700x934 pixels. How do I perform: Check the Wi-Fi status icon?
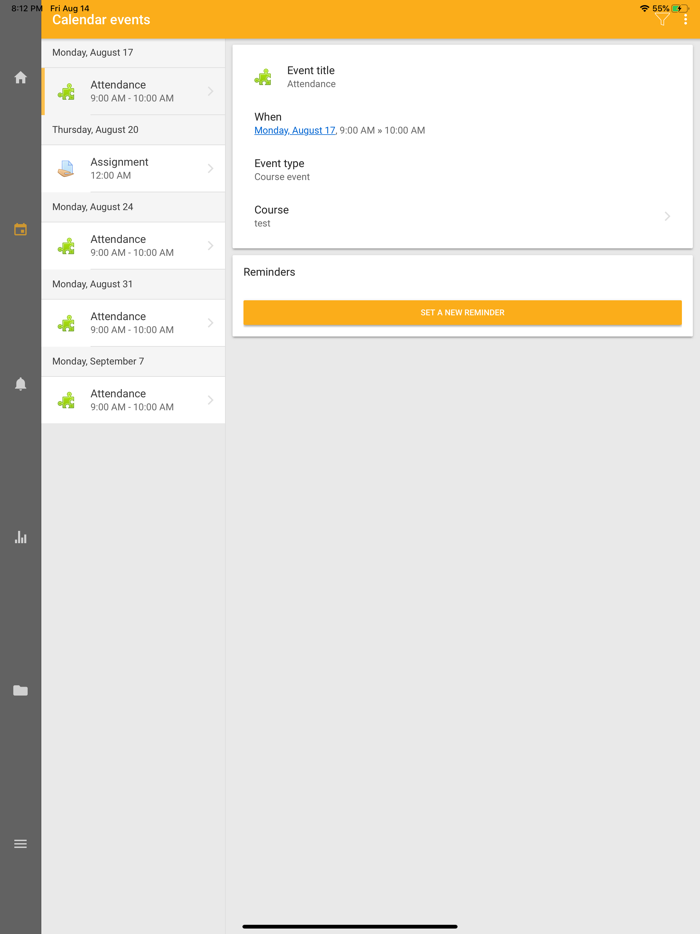(x=645, y=8)
